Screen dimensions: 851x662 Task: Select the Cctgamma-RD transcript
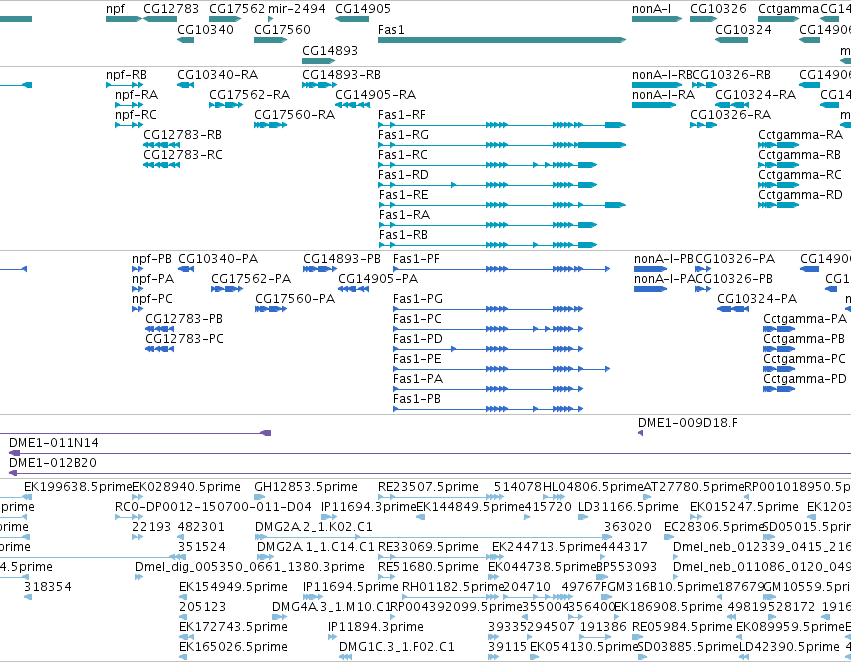click(779, 205)
